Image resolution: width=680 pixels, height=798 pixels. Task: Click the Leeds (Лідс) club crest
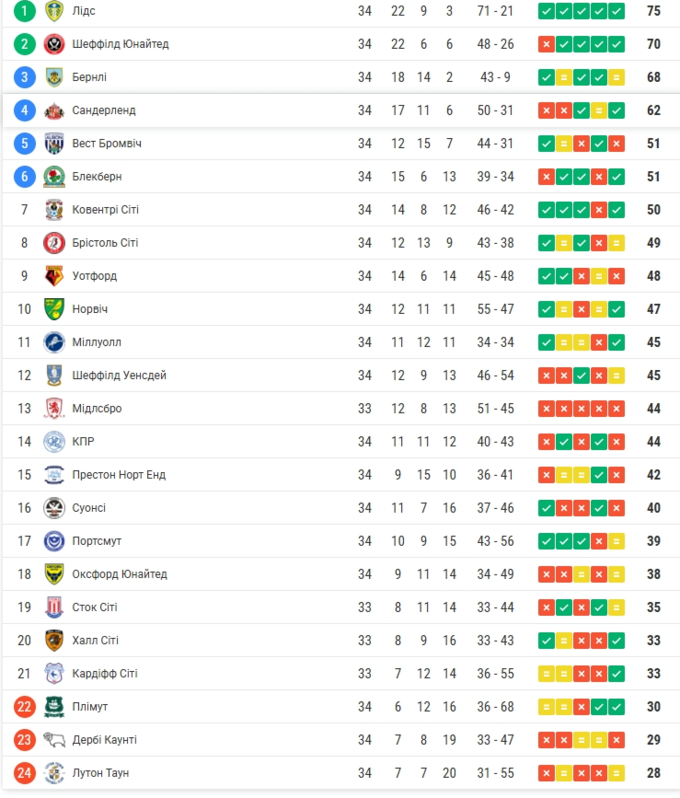click(x=54, y=11)
